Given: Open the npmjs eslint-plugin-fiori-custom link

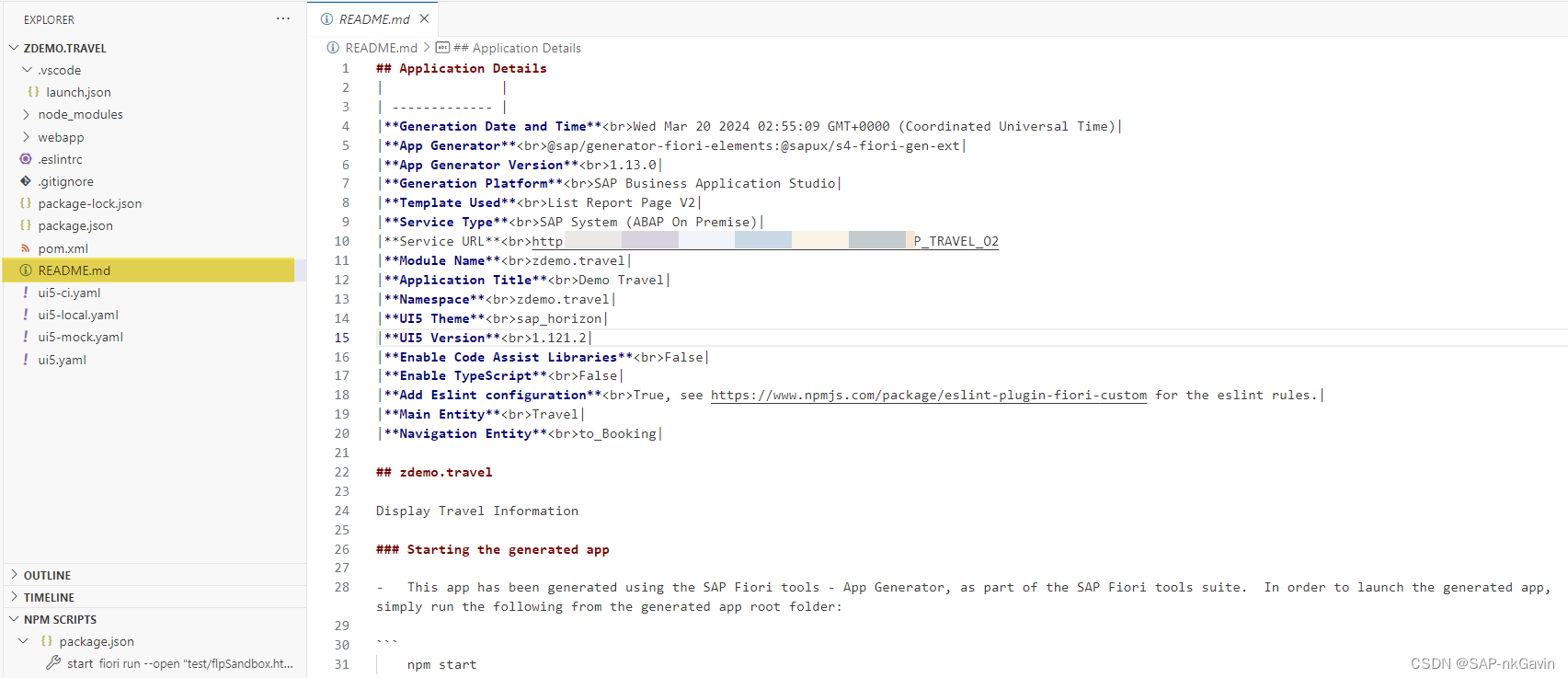Looking at the screenshot, I should pyautogui.click(x=928, y=395).
